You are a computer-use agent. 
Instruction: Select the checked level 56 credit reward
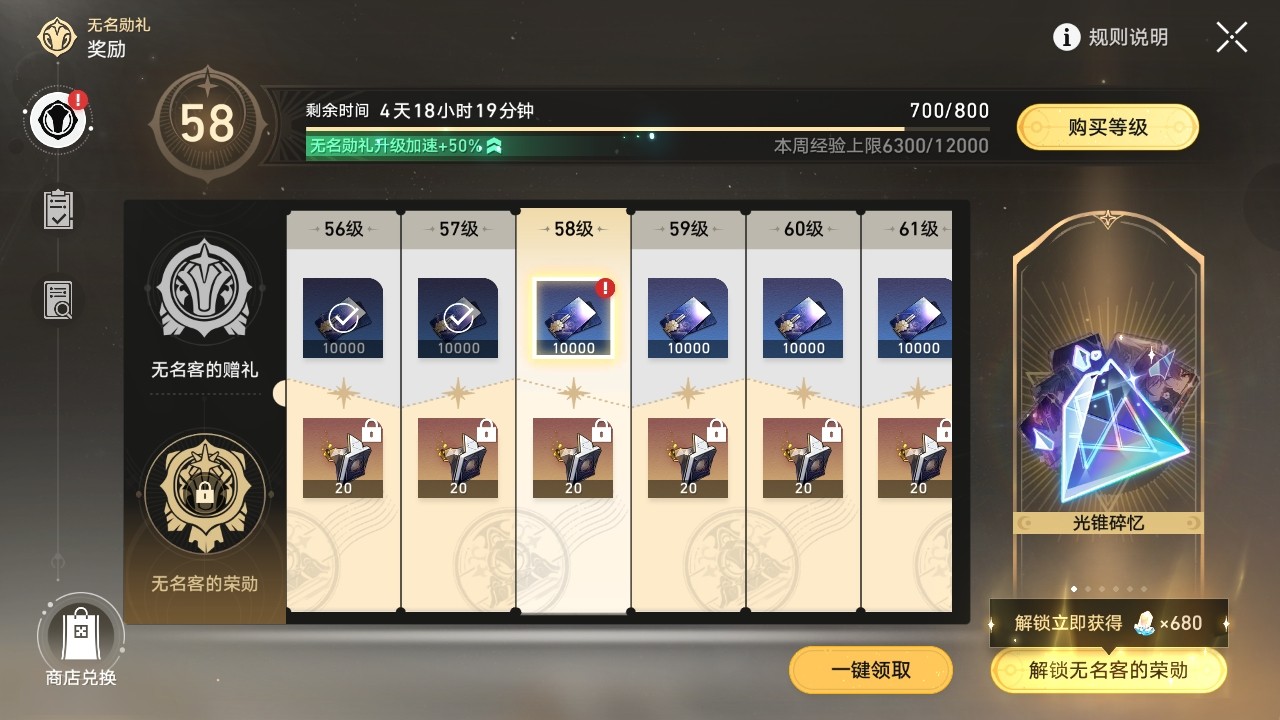point(343,318)
